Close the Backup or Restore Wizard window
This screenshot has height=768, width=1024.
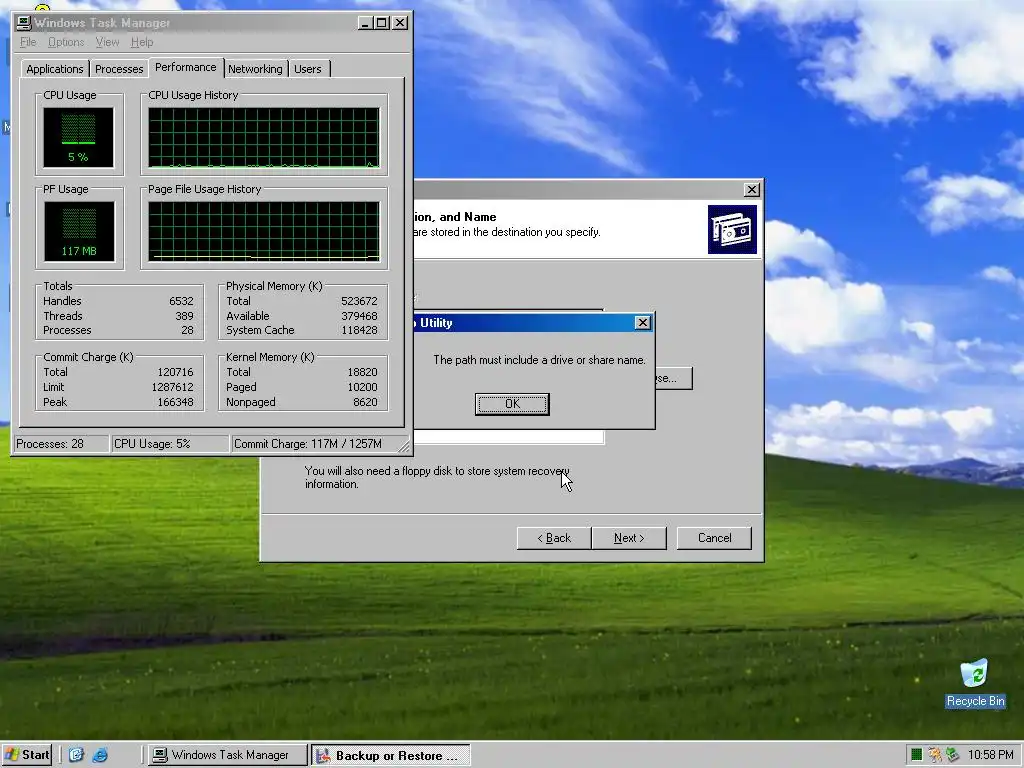(x=752, y=189)
